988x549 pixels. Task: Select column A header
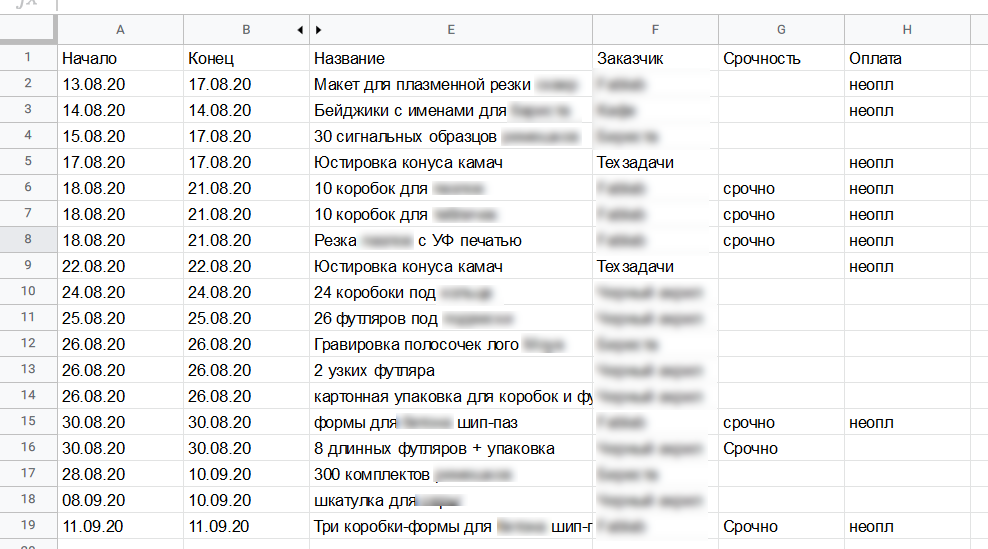pos(120,30)
